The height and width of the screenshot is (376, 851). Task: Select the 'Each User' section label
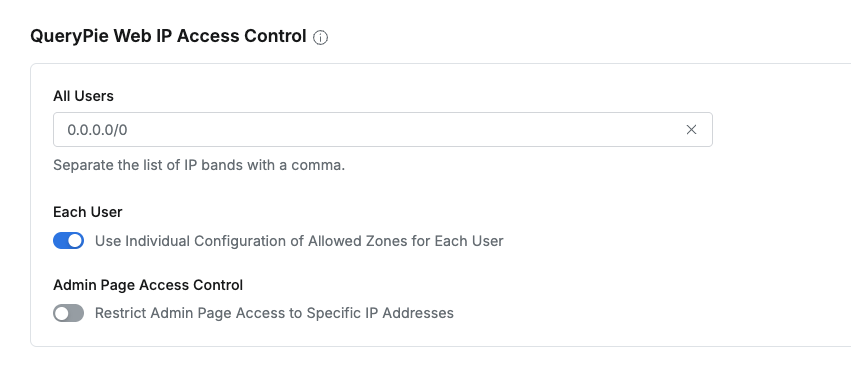[x=87, y=212]
